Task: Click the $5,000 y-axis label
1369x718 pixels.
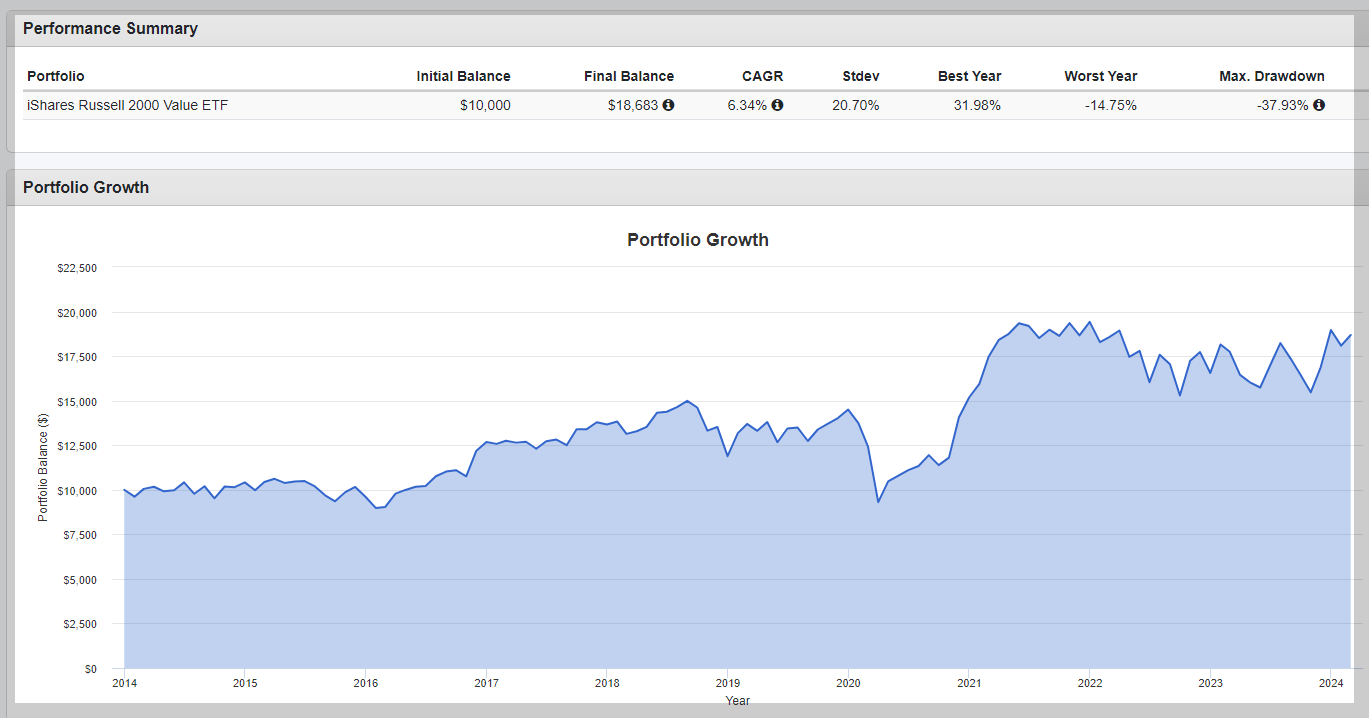Action: pyautogui.click(x=80, y=580)
